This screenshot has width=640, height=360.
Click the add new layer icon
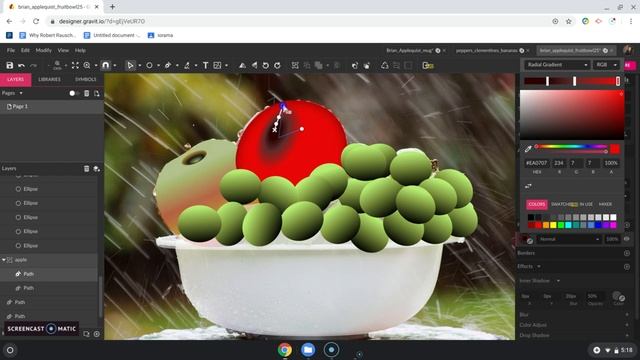(97, 169)
